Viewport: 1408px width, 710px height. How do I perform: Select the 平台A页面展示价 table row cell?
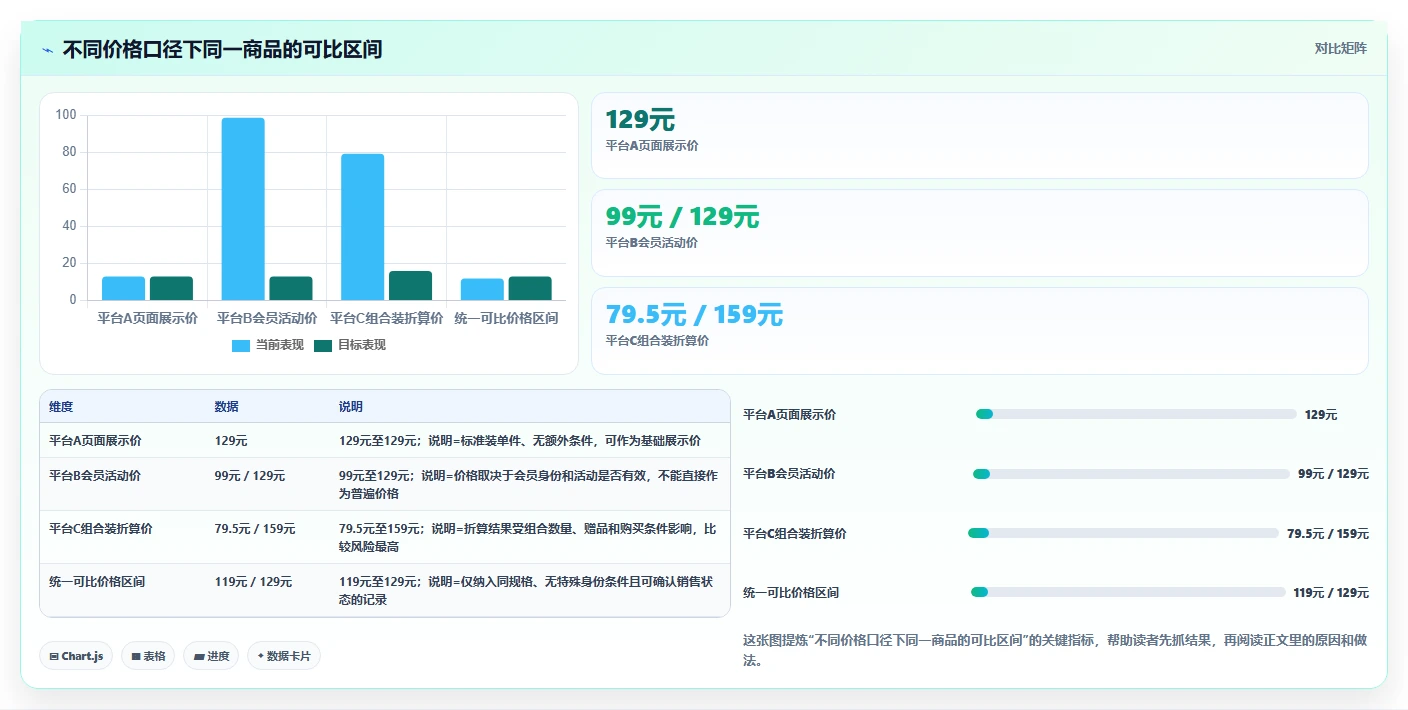[x=95, y=440]
